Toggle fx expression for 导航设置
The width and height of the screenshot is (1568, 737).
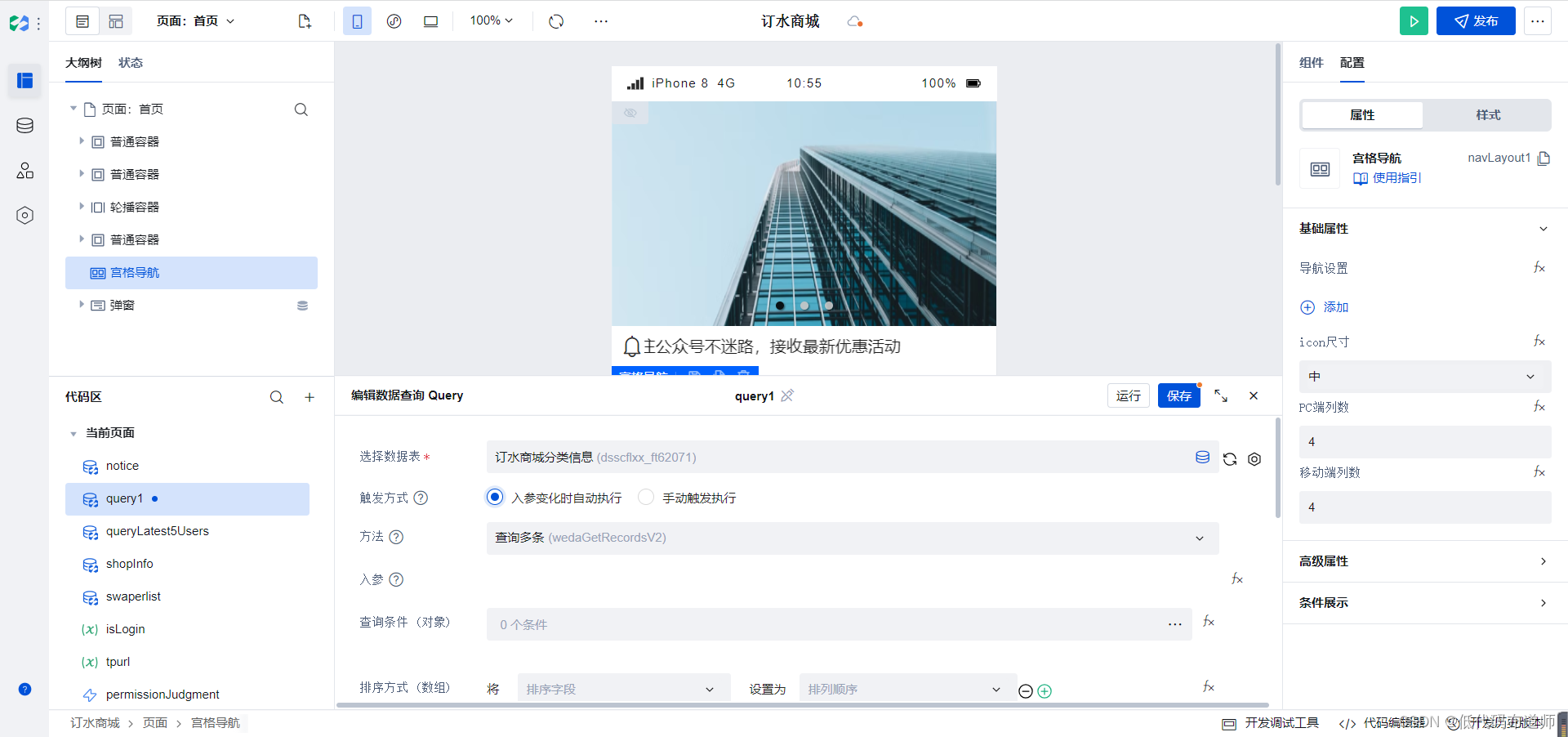coord(1539,268)
